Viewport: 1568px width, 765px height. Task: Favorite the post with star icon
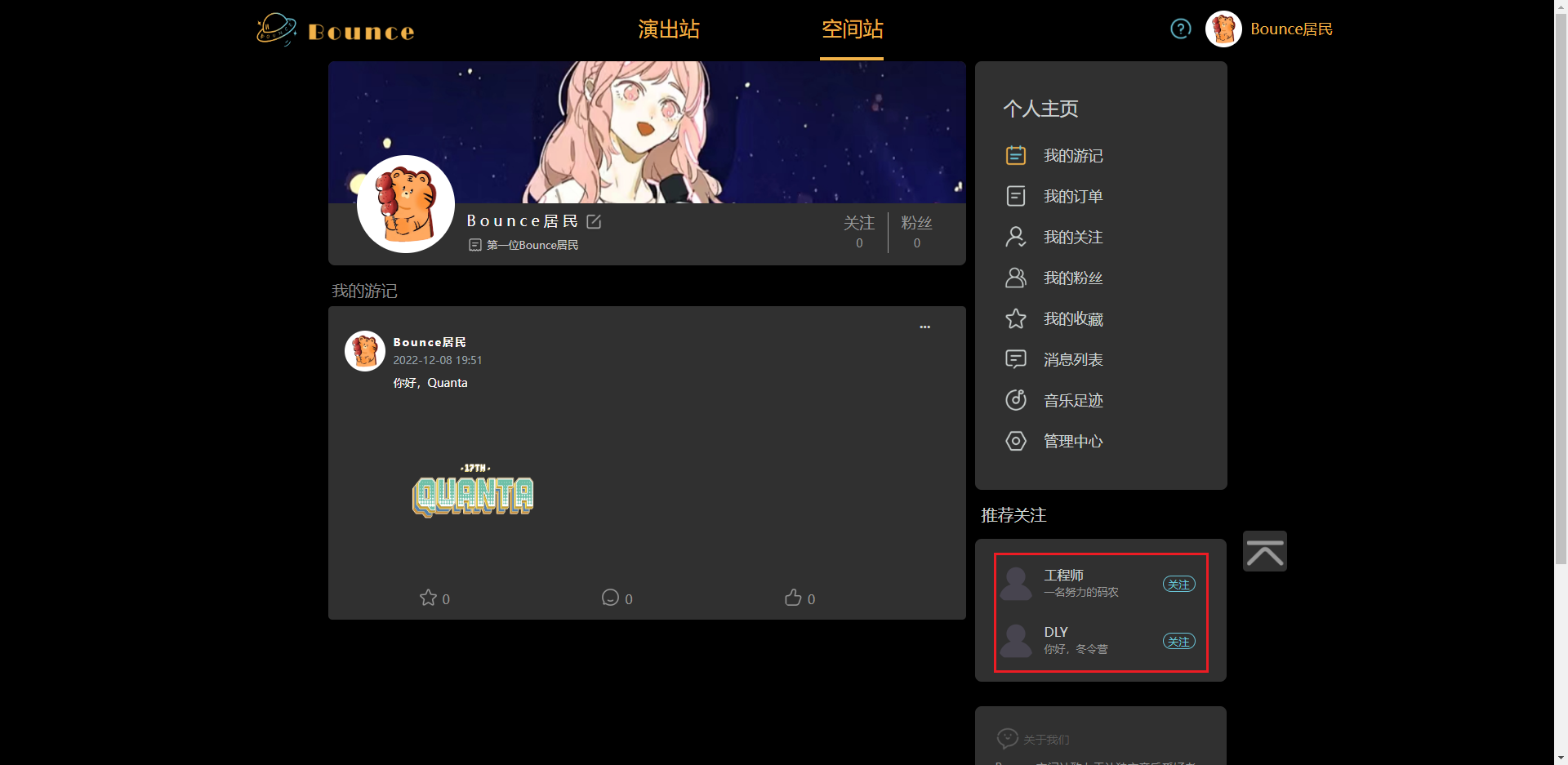point(428,598)
